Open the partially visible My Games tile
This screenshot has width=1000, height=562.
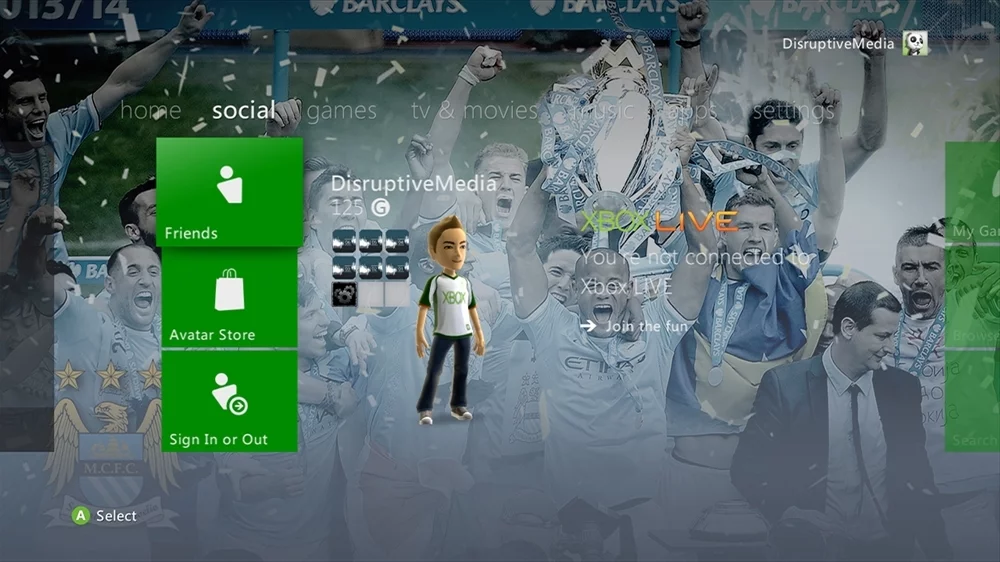coord(972,191)
